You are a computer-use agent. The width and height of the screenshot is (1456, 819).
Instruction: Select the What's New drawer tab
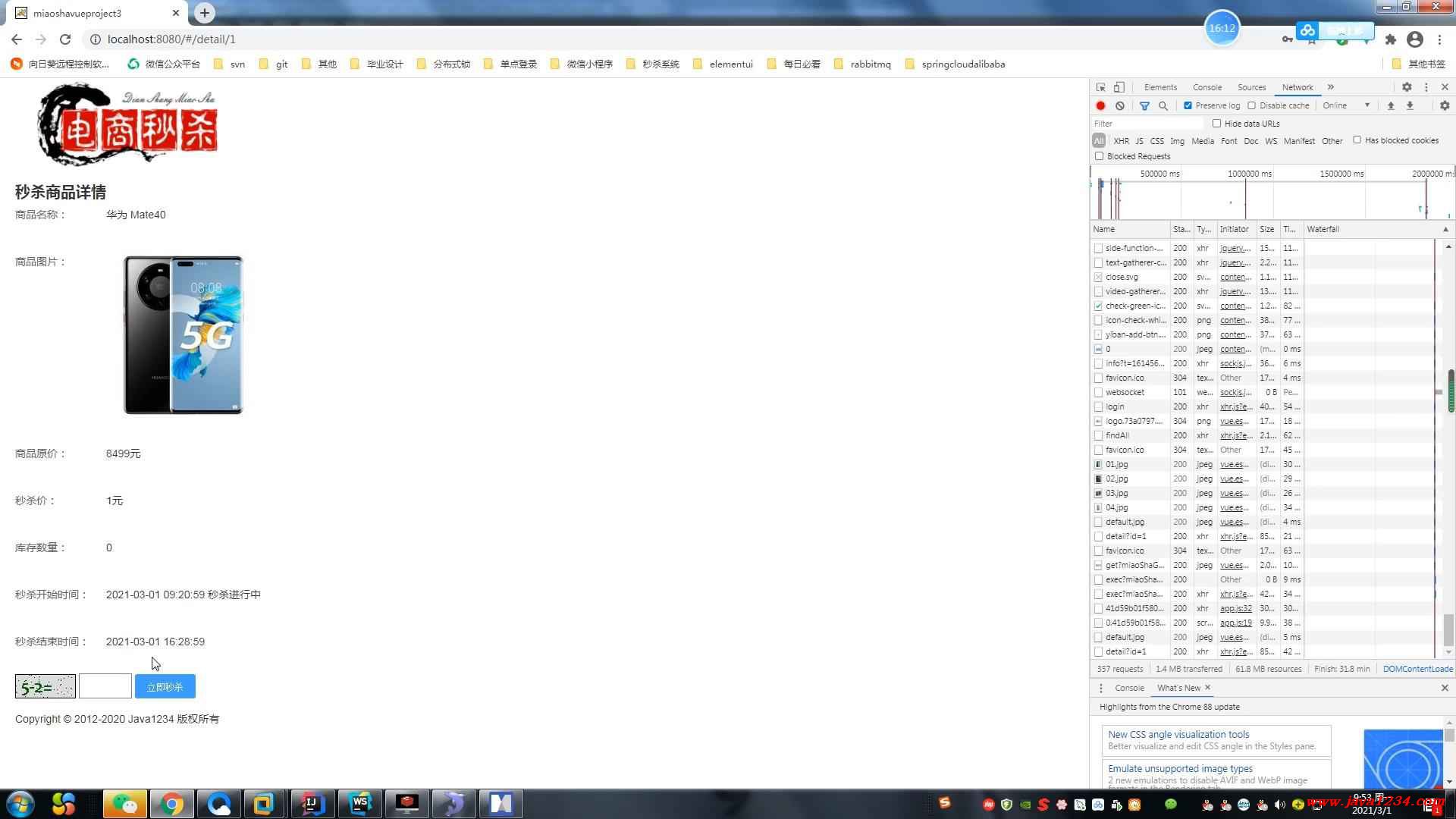tap(1178, 688)
